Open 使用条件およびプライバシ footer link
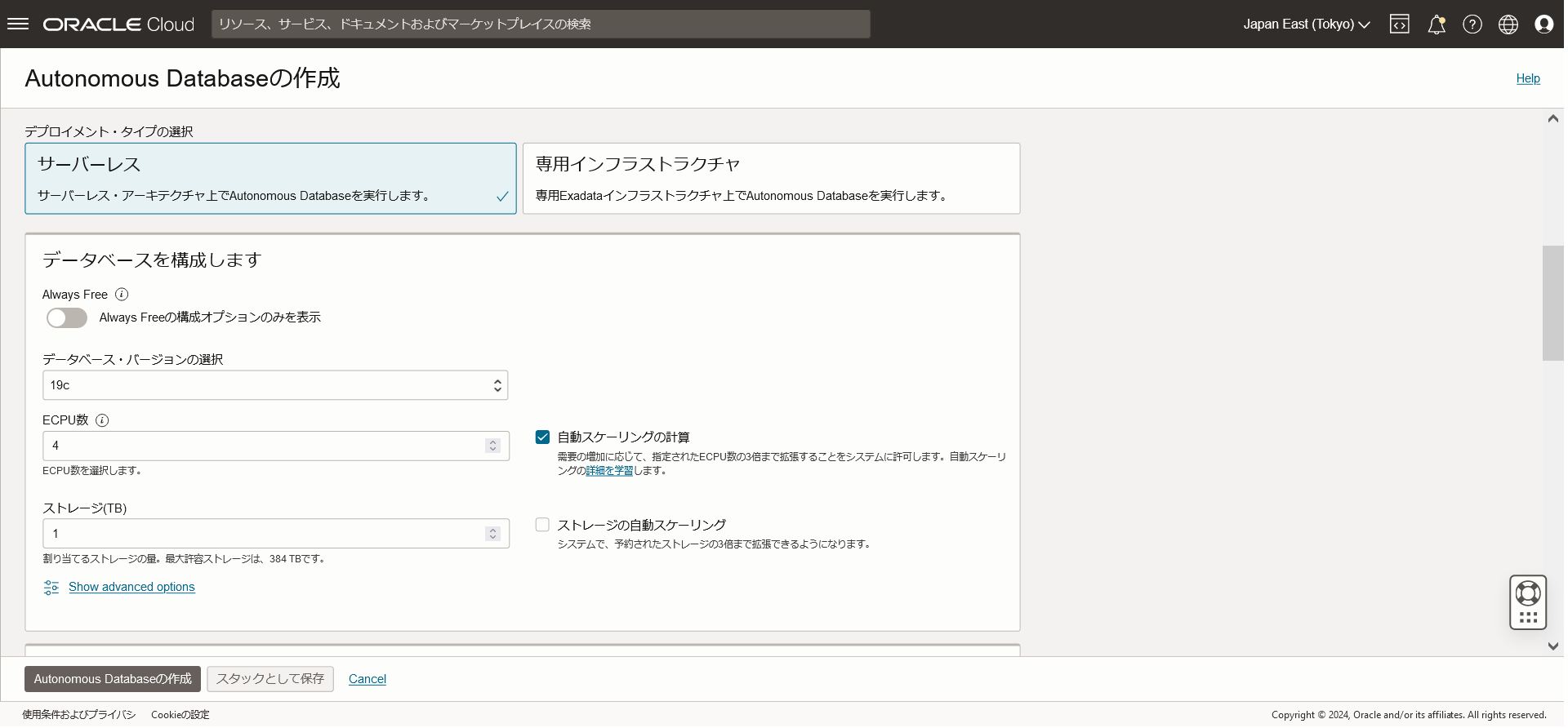Viewport: 1568px width, 728px height. (79, 715)
